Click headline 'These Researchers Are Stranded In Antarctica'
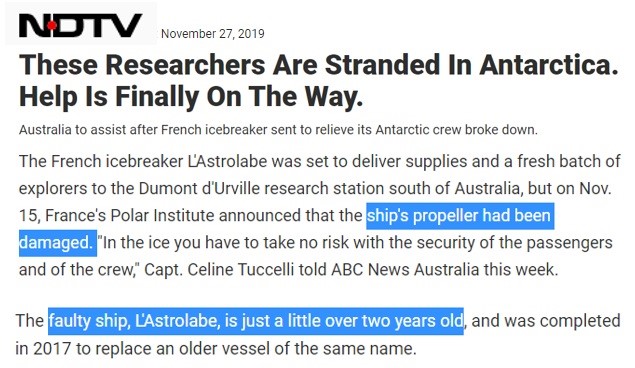 318,65
